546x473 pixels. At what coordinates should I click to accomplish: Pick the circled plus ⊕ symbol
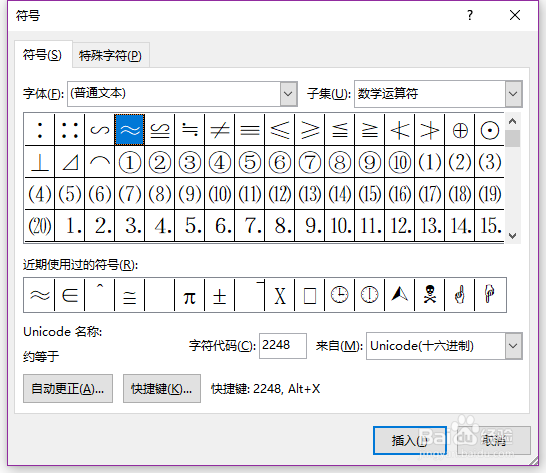(x=460, y=130)
